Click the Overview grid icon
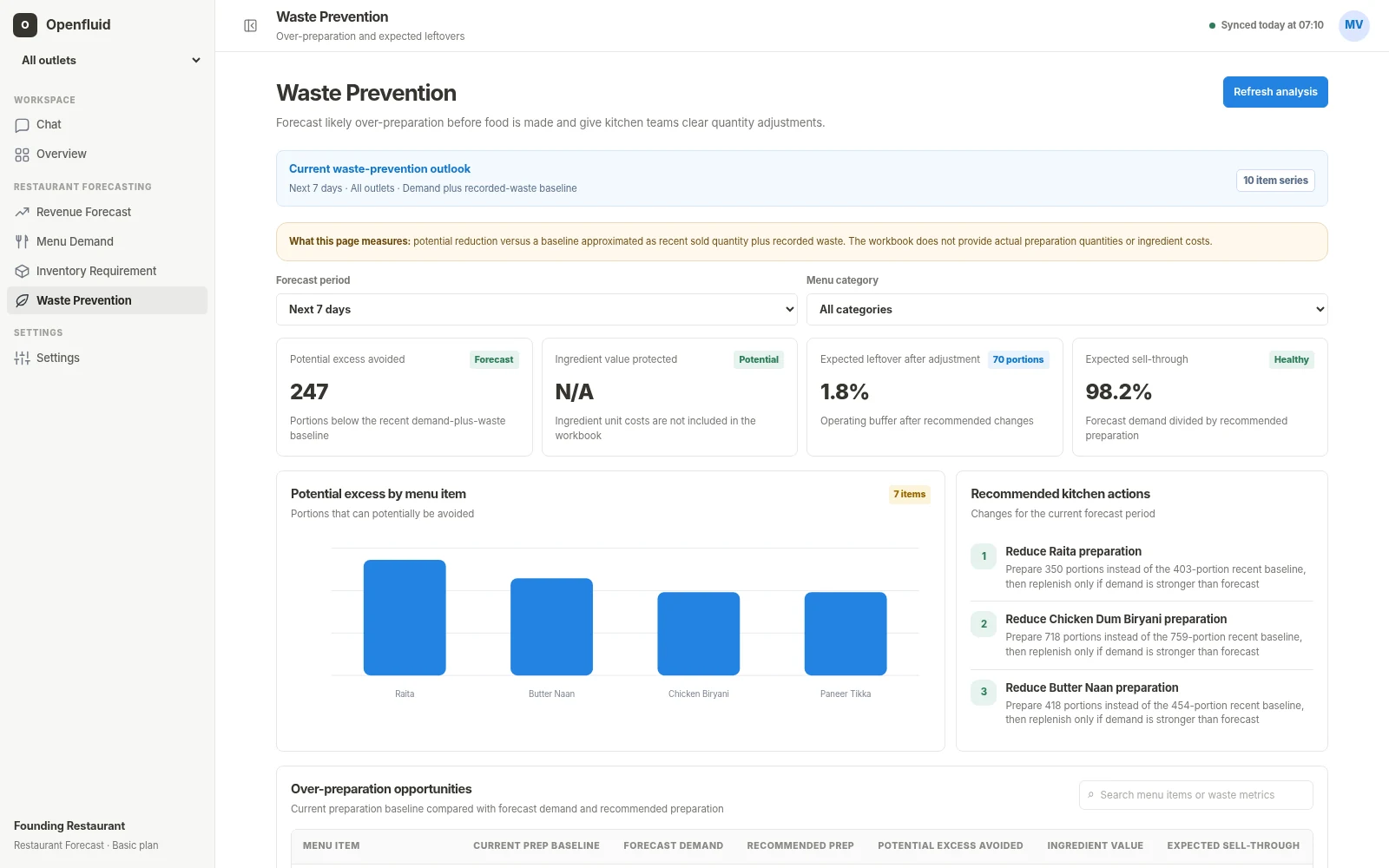The width and height of the screenshot is (1389, 868). tap(23, 155)
